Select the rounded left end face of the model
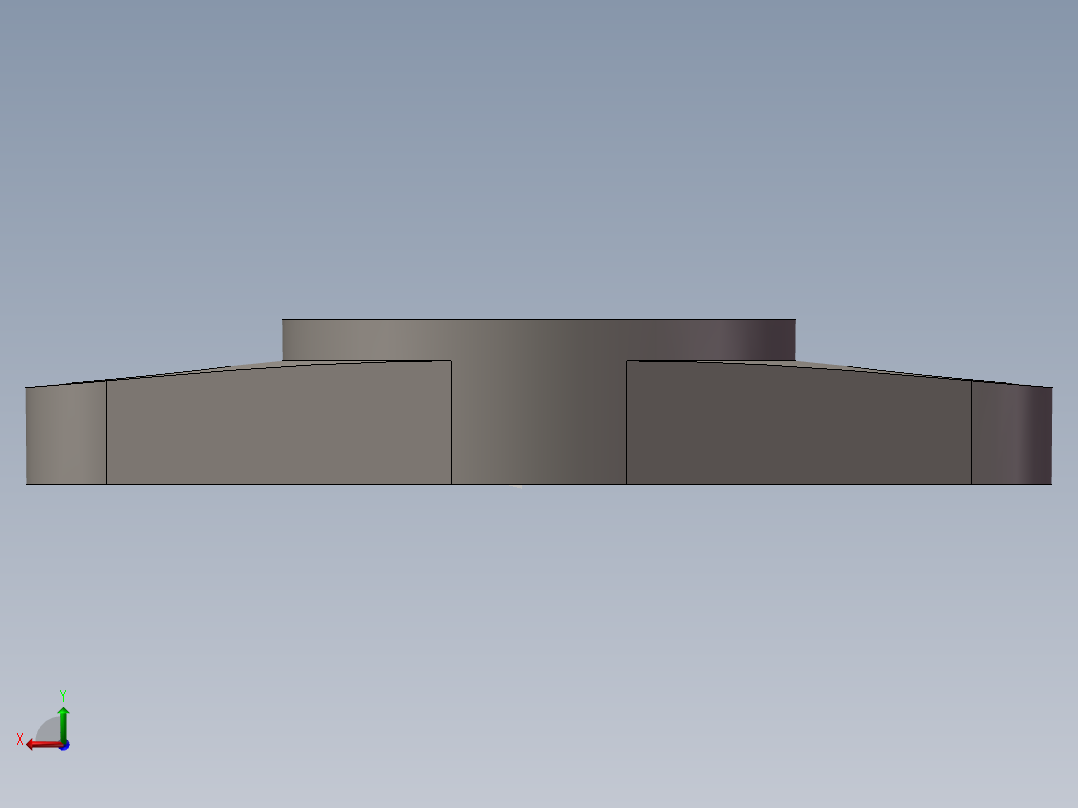 click(x=66, y=433)
